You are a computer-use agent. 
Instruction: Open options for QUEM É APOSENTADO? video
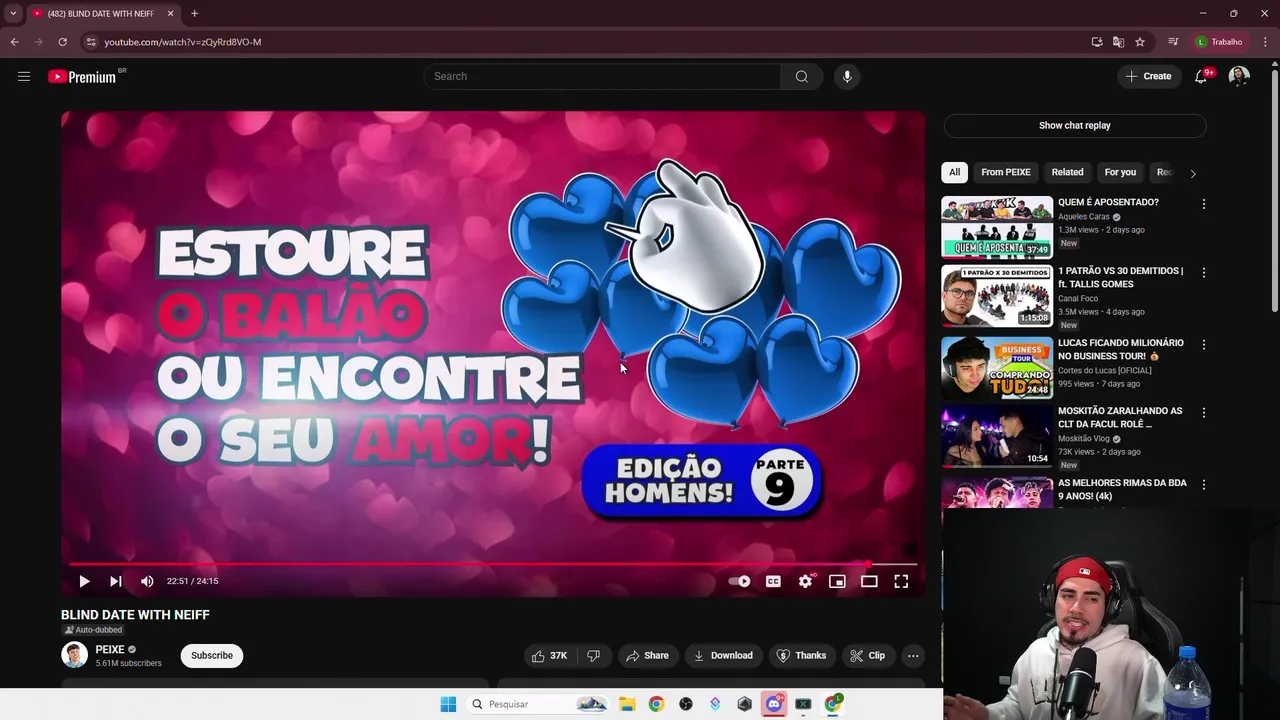click(x=1203, y=204)
